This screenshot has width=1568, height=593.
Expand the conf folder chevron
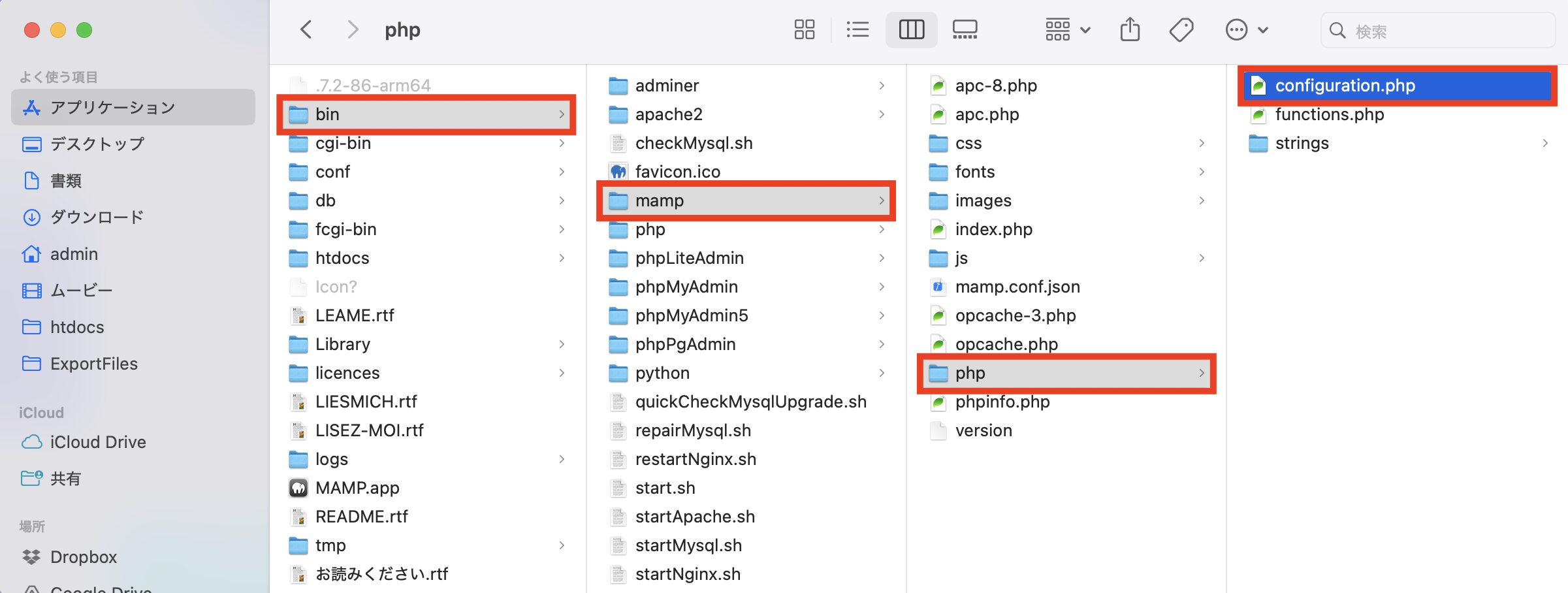562,172
